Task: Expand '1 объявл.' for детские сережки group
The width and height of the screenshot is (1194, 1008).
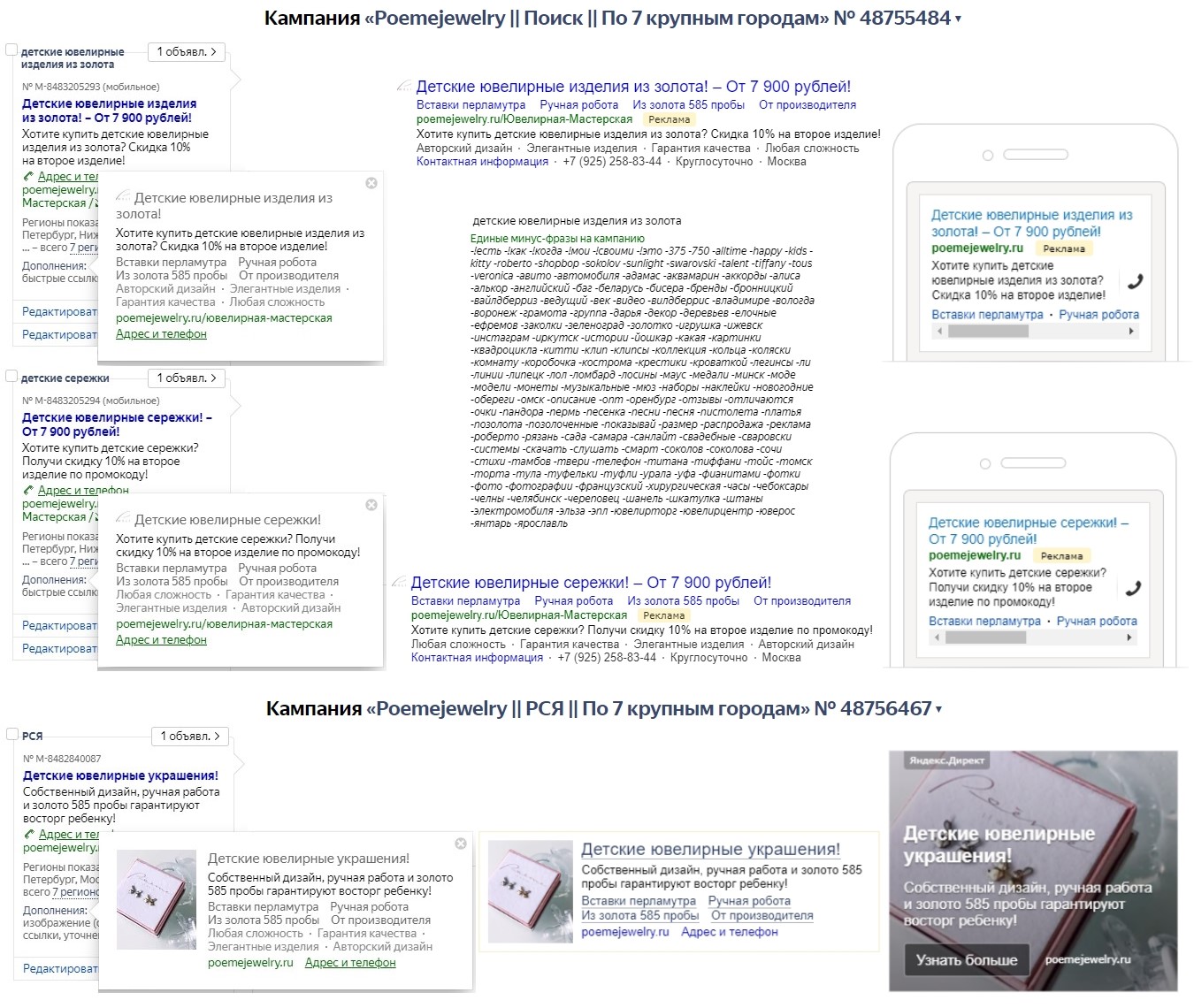Action: [187, 378]
